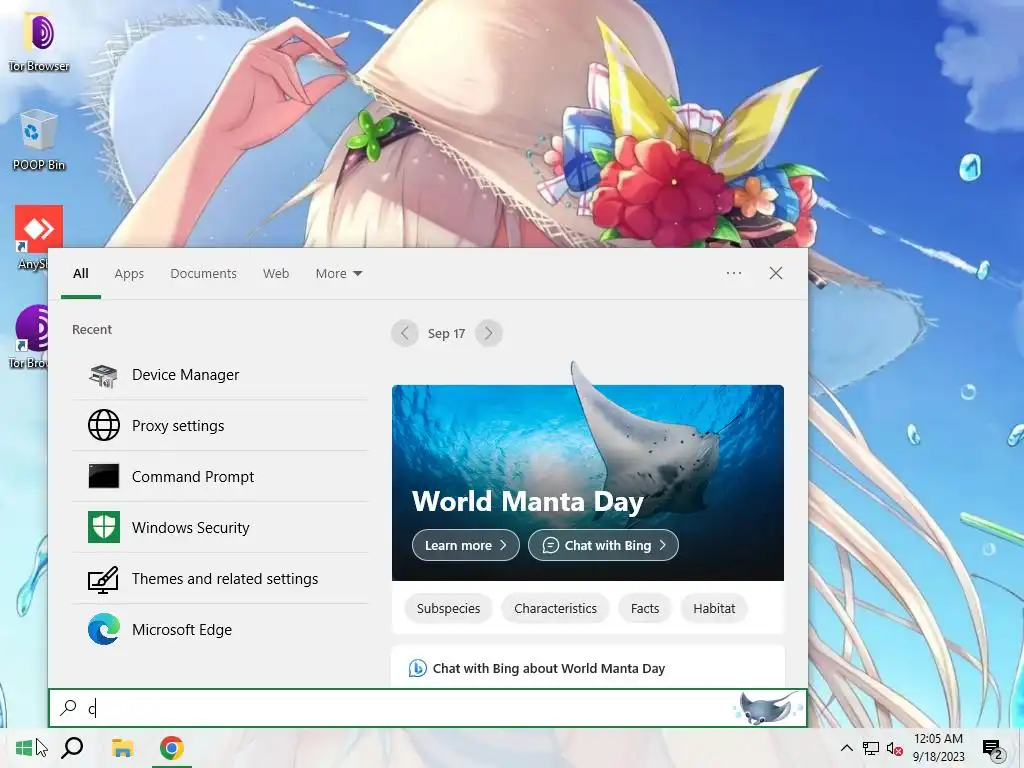Switch to the Apps tab
The image size is (1024, 768).
click(129, 274)
